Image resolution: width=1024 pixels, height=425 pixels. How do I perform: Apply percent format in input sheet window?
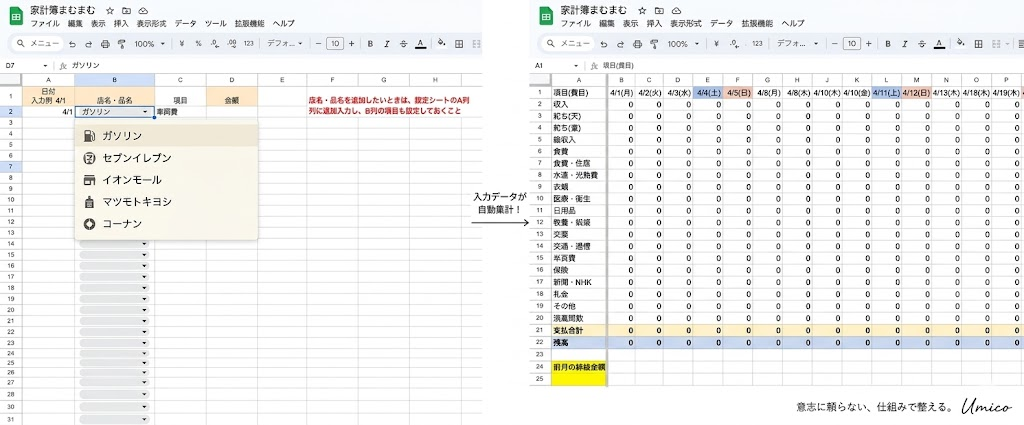point(198,44)
